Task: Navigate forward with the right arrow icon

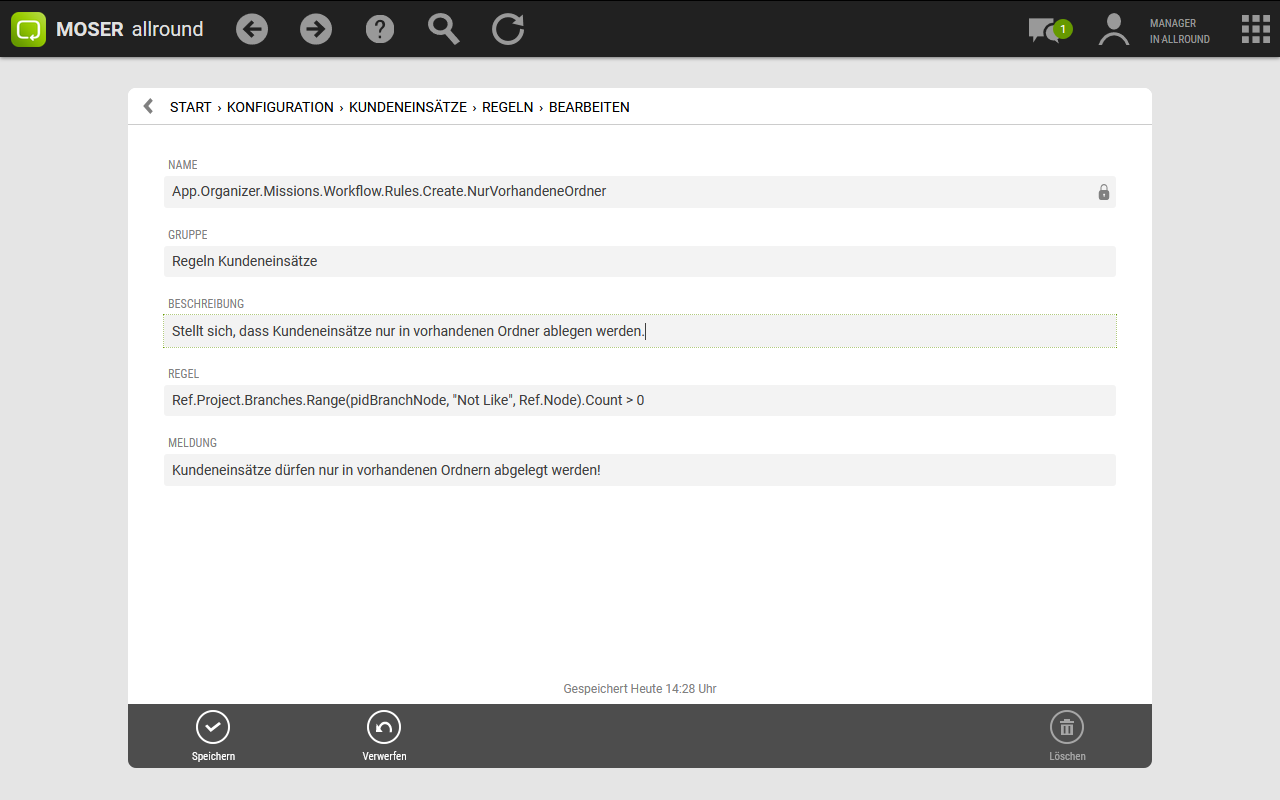Action: (316, 29)
